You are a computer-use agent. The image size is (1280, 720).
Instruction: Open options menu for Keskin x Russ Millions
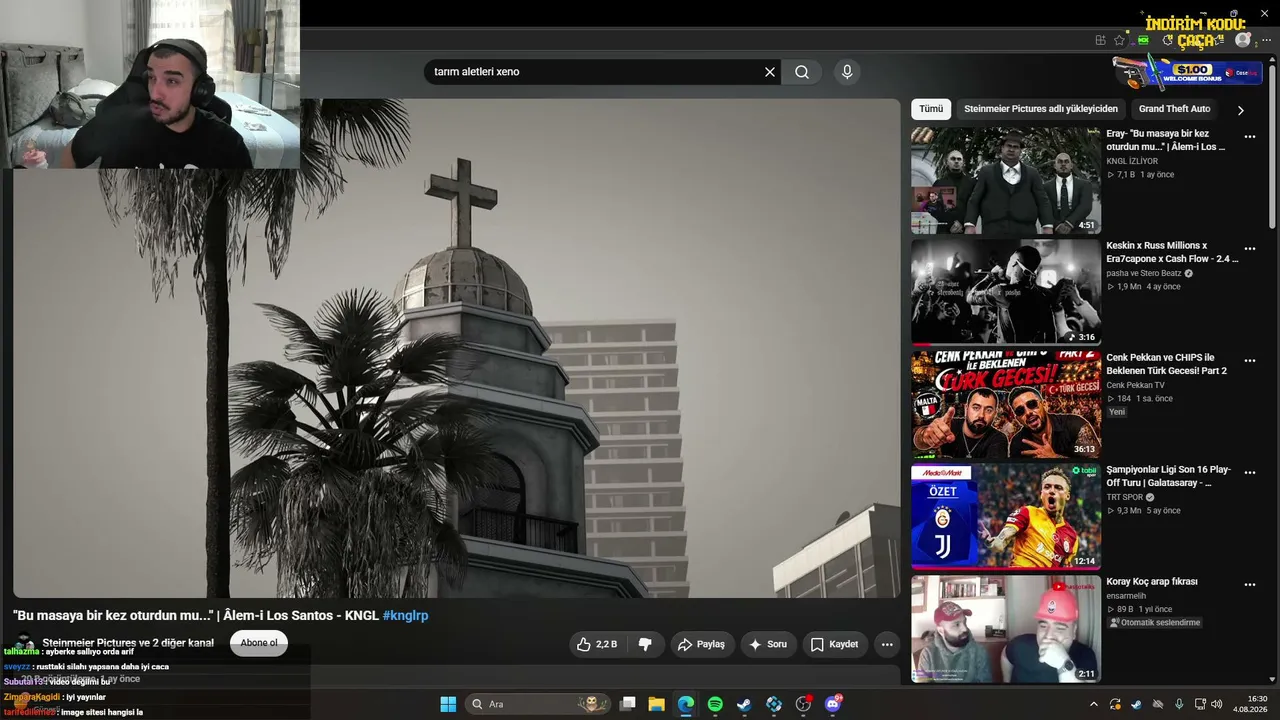tap(1250, 249)
